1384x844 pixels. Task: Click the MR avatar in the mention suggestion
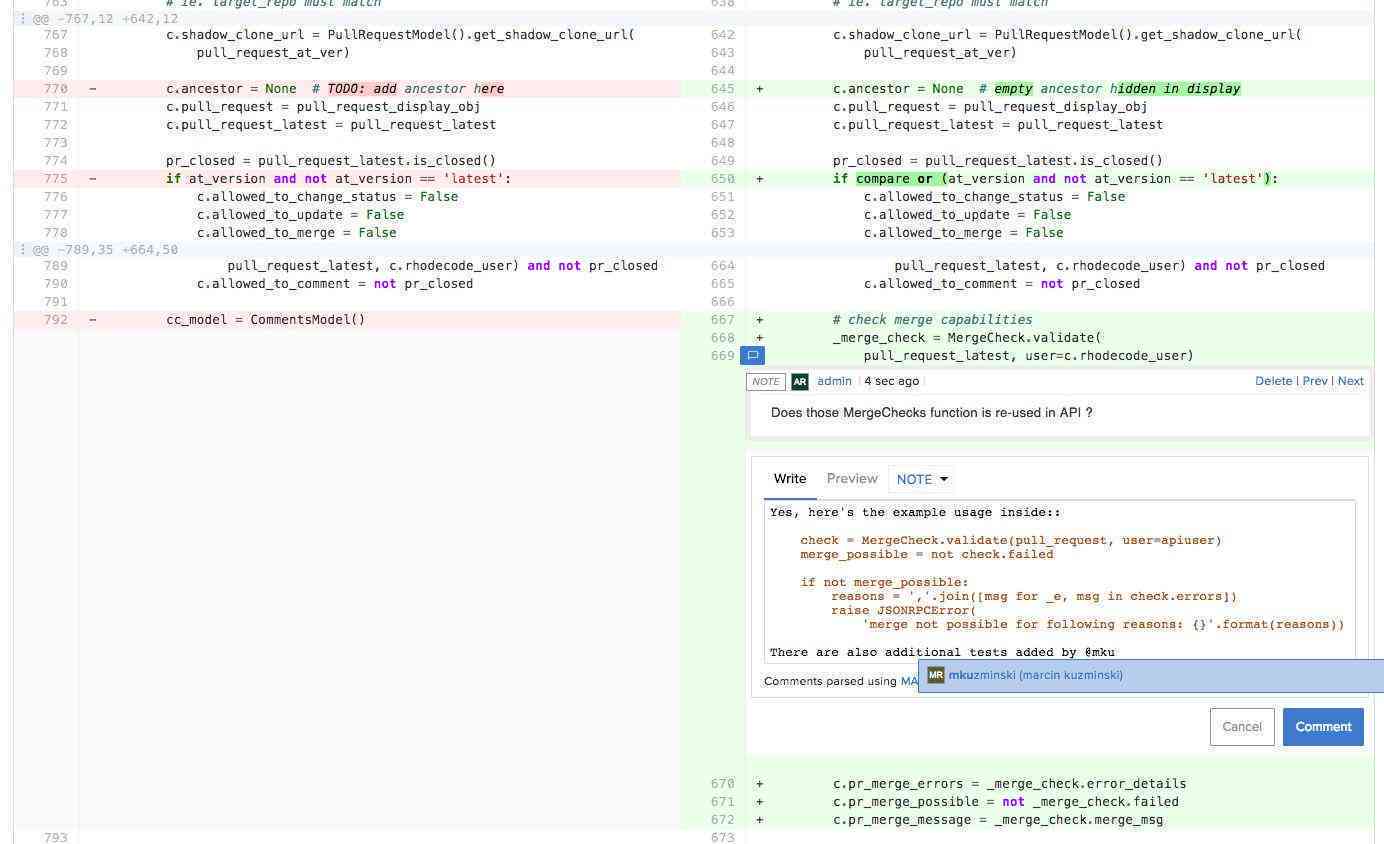coord(936,675)
